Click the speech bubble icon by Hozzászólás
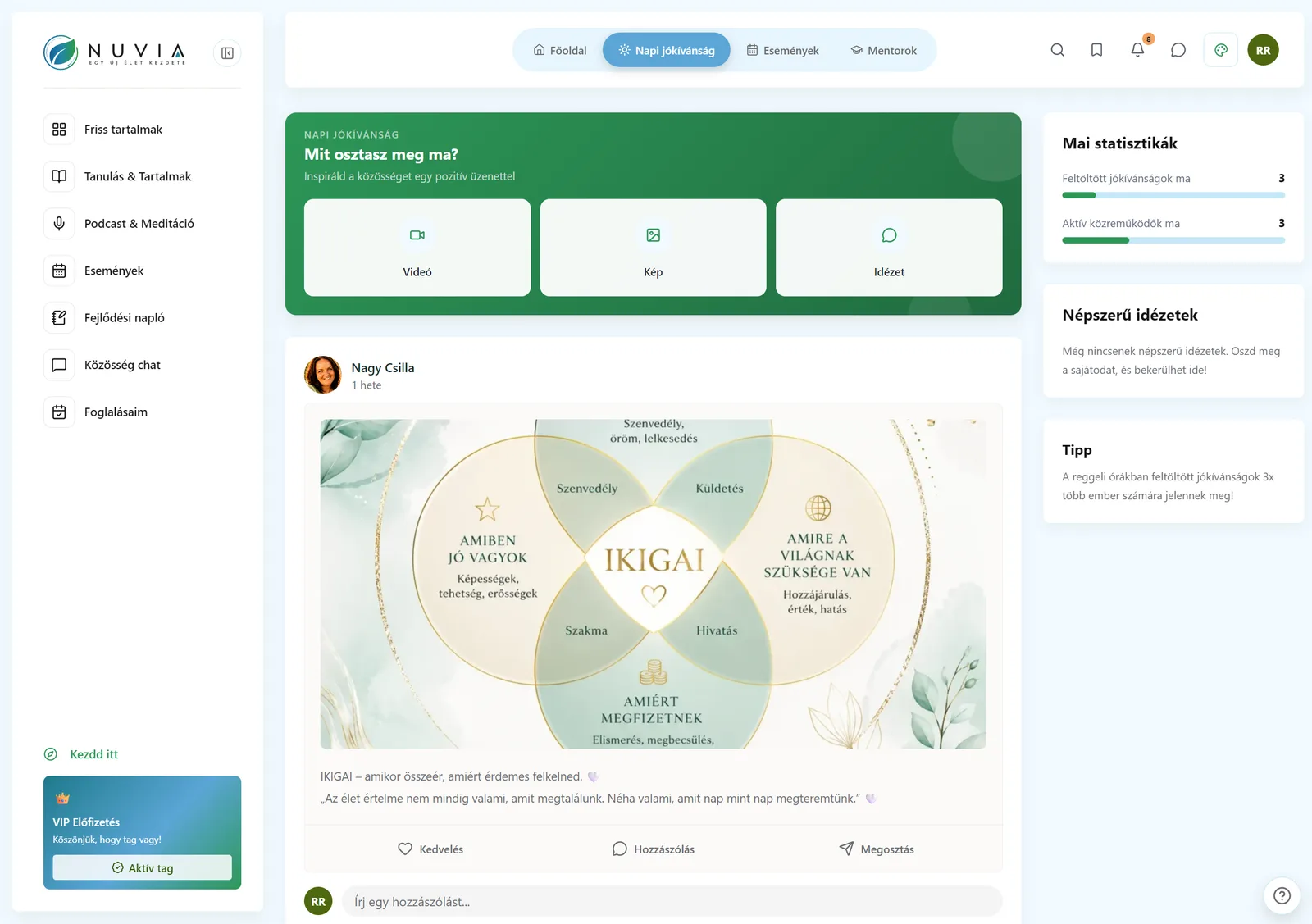 pos(619,849)
